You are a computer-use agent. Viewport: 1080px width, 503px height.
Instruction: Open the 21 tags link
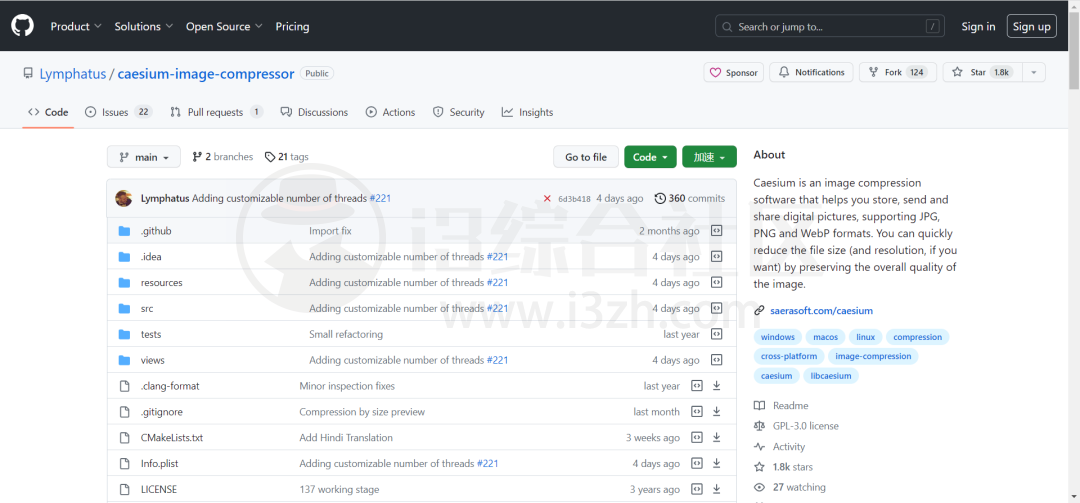pos(287,157)
